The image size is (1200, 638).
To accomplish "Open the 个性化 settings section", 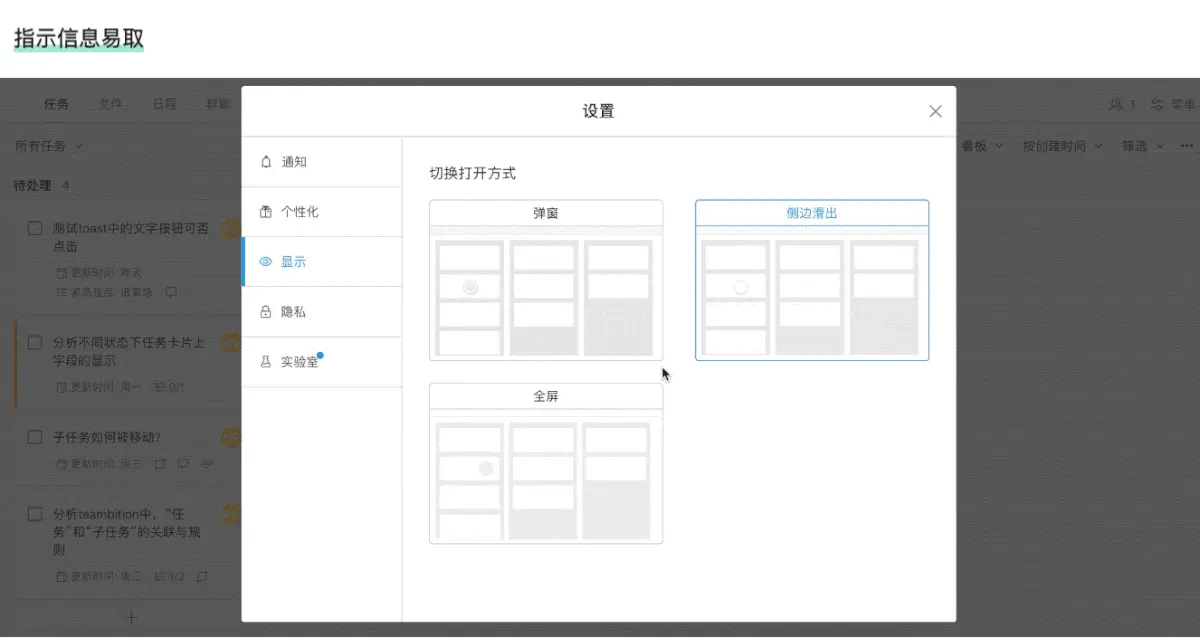I will coord(321,212).
